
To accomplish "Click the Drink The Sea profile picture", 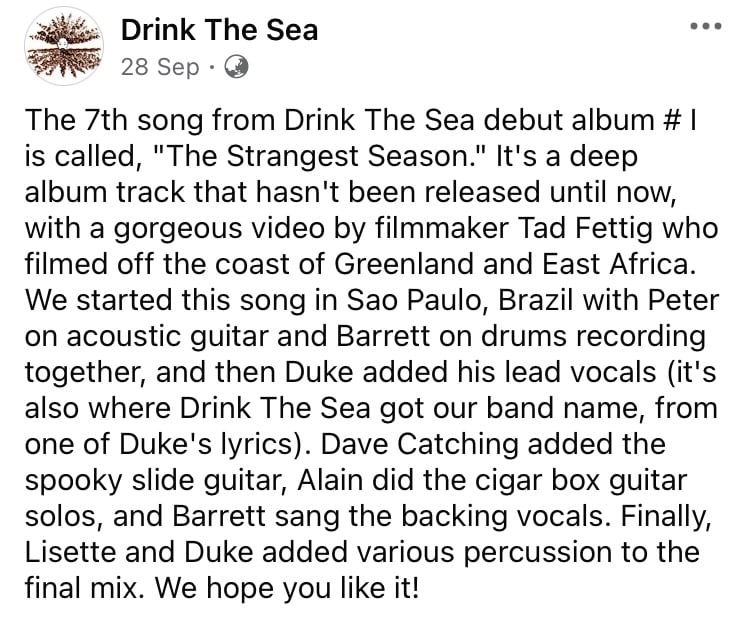I will pos(64,46).
